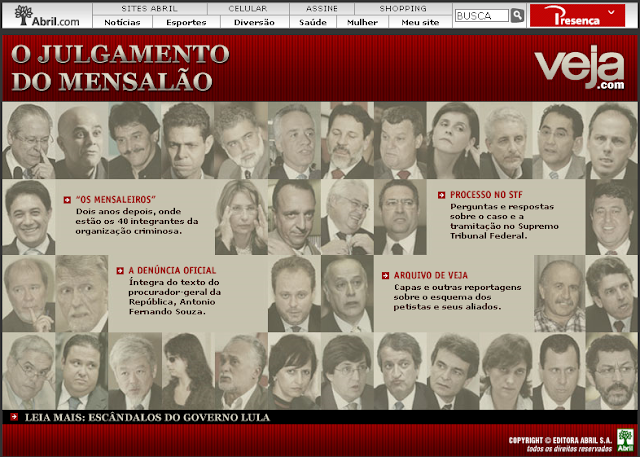
Task: Click the red arrow beside "Os Mensaleiros"
Action: 67,200
